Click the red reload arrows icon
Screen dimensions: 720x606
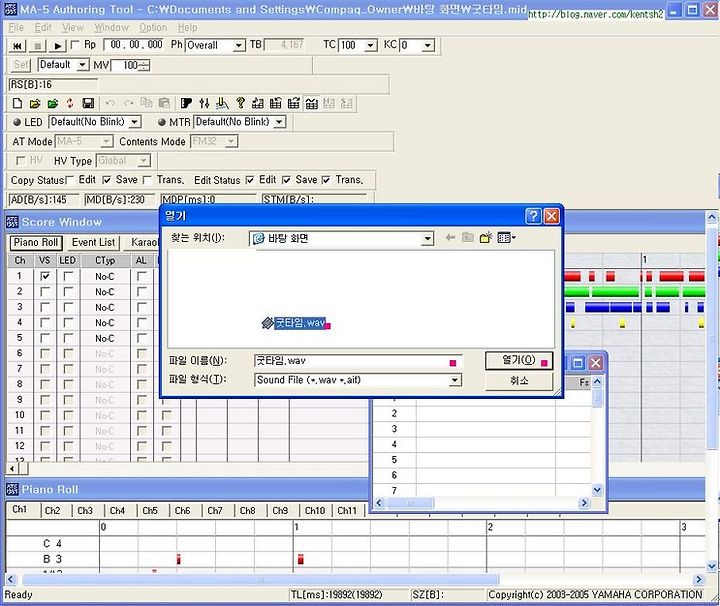[70, 104]
